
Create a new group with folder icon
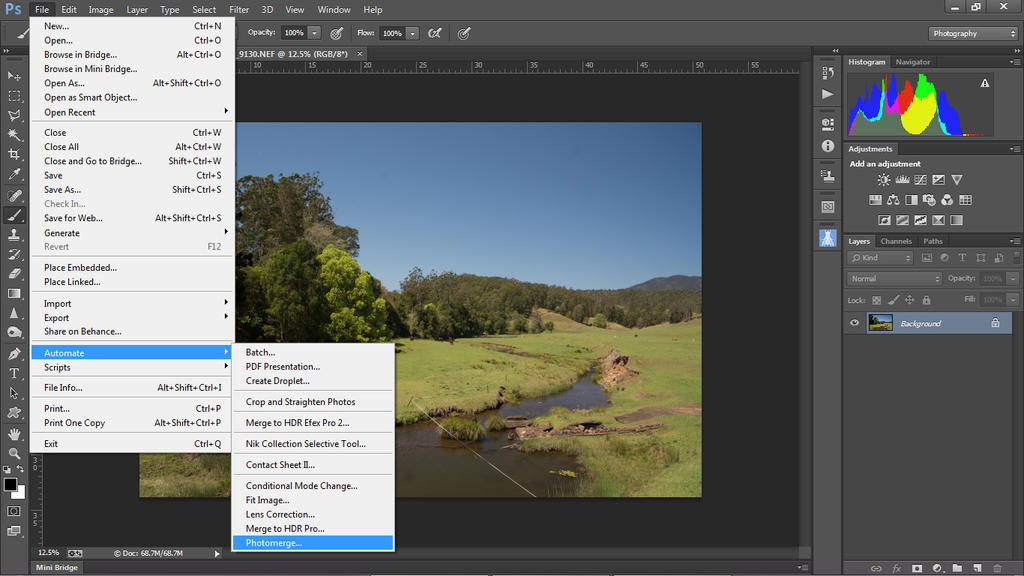[957, 568]
